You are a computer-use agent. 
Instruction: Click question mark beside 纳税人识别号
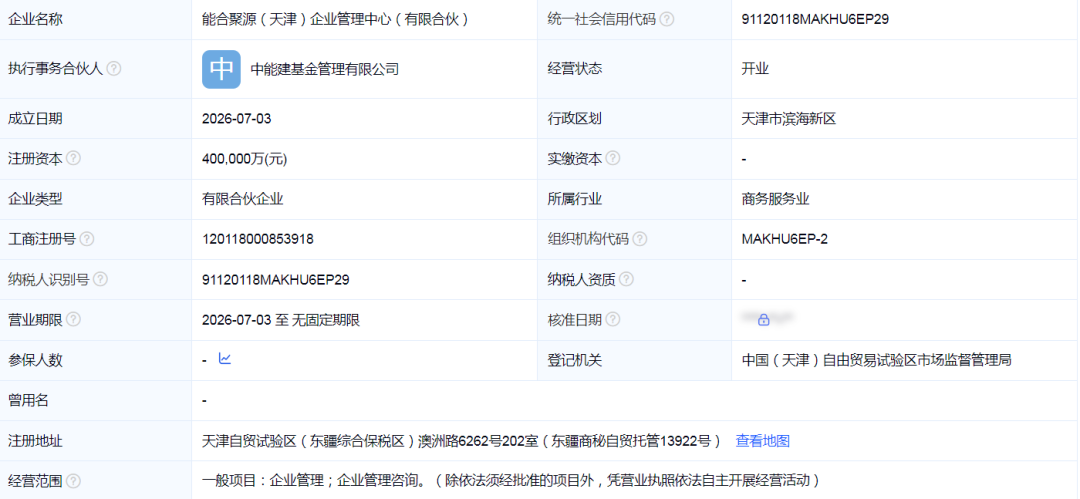coord(101,279)
